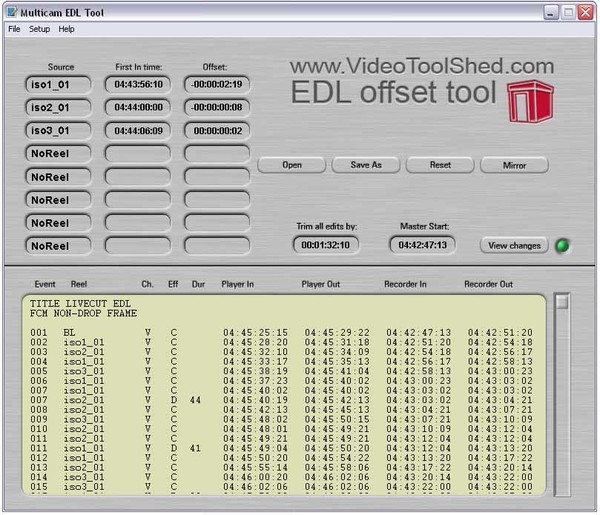Click the dissolve duration 41 value

pyautogui.click(x=195, y=448)
